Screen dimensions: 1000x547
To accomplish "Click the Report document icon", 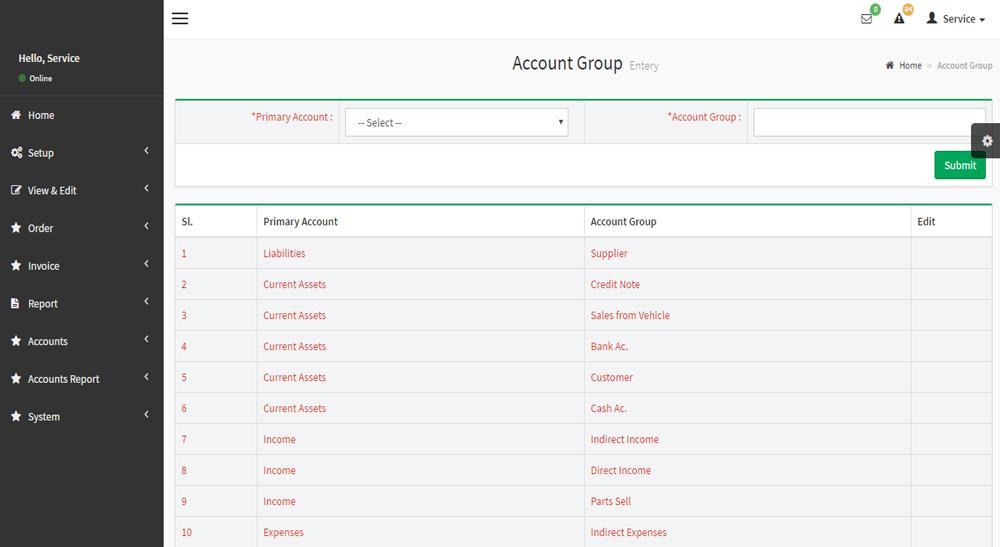I will point(15,303).
